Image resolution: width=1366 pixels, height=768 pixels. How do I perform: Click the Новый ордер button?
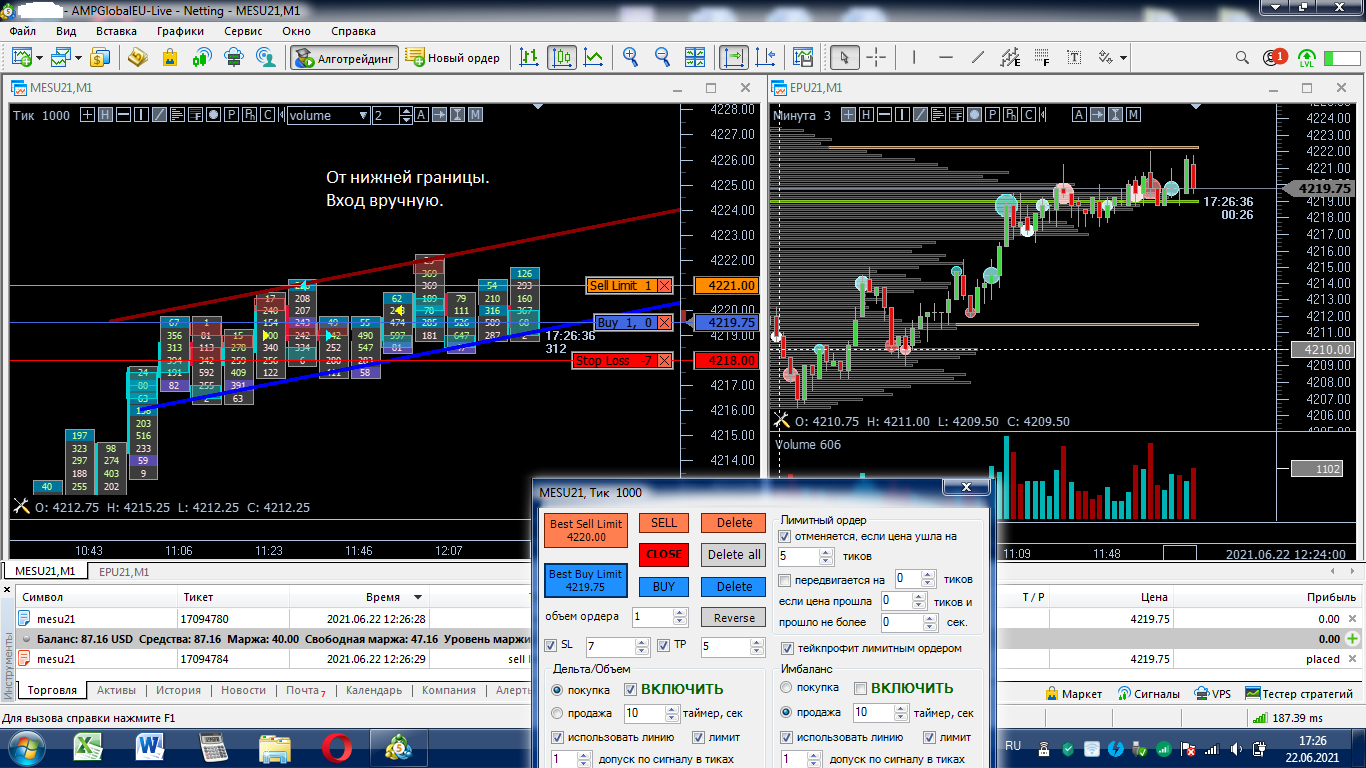(453, 57)
